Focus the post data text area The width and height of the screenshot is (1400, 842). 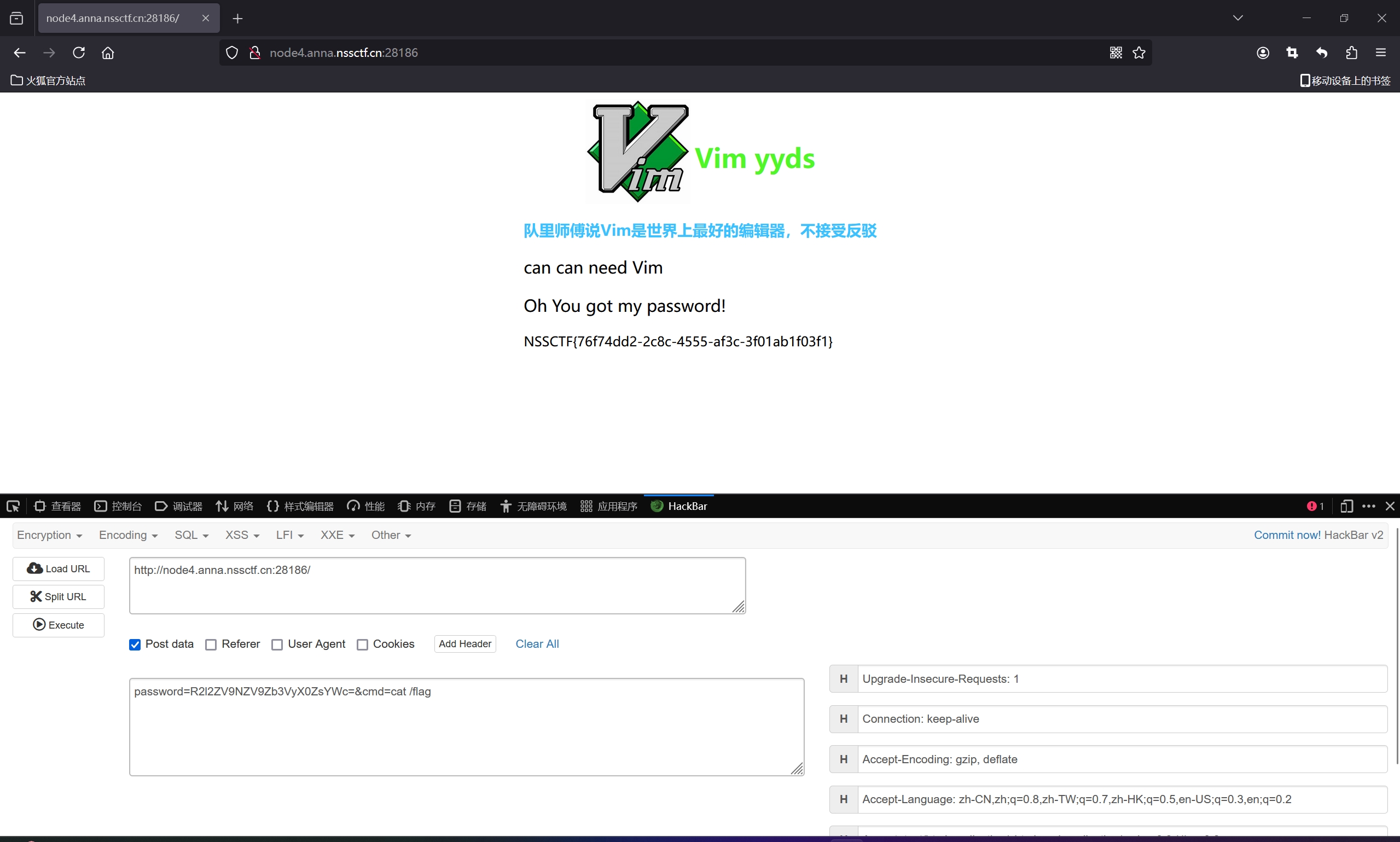[x=467, y=727]
